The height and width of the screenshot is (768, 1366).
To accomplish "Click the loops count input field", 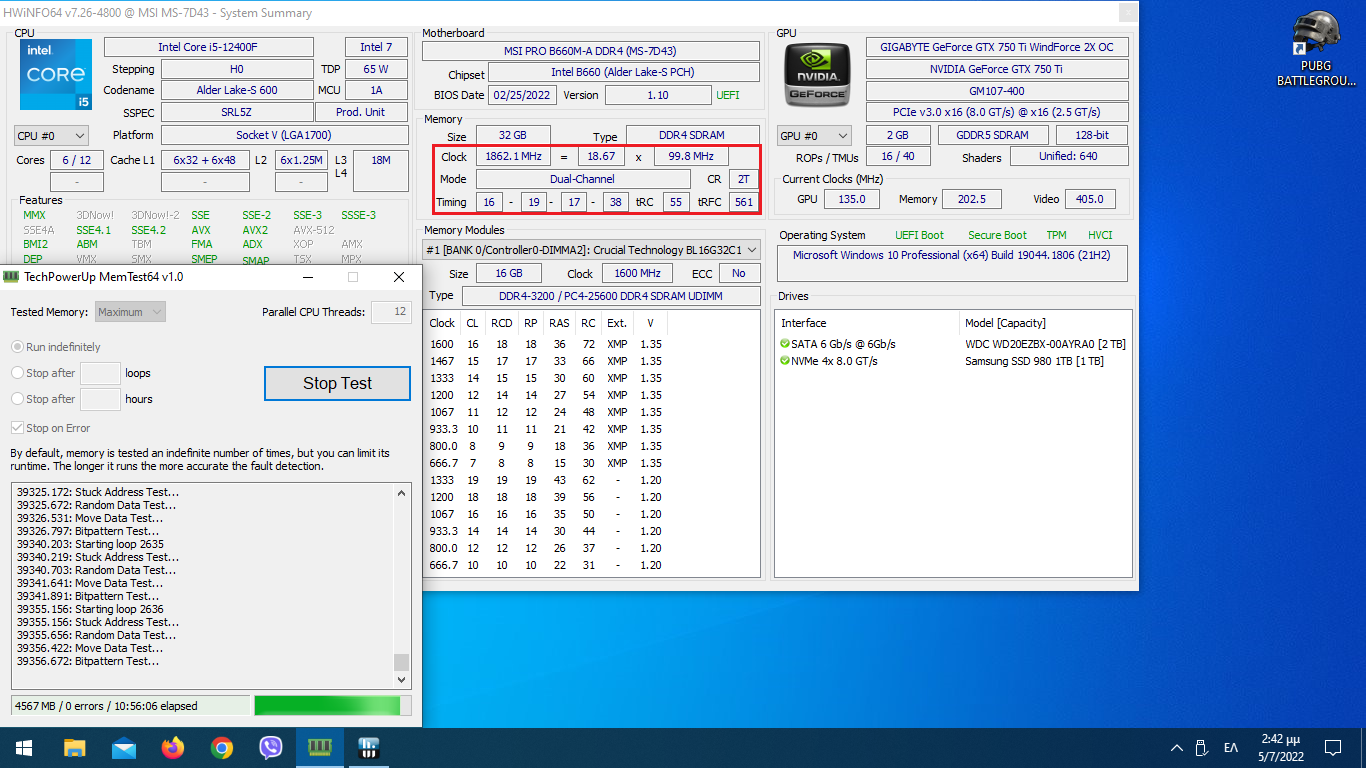I will (100, 373).
